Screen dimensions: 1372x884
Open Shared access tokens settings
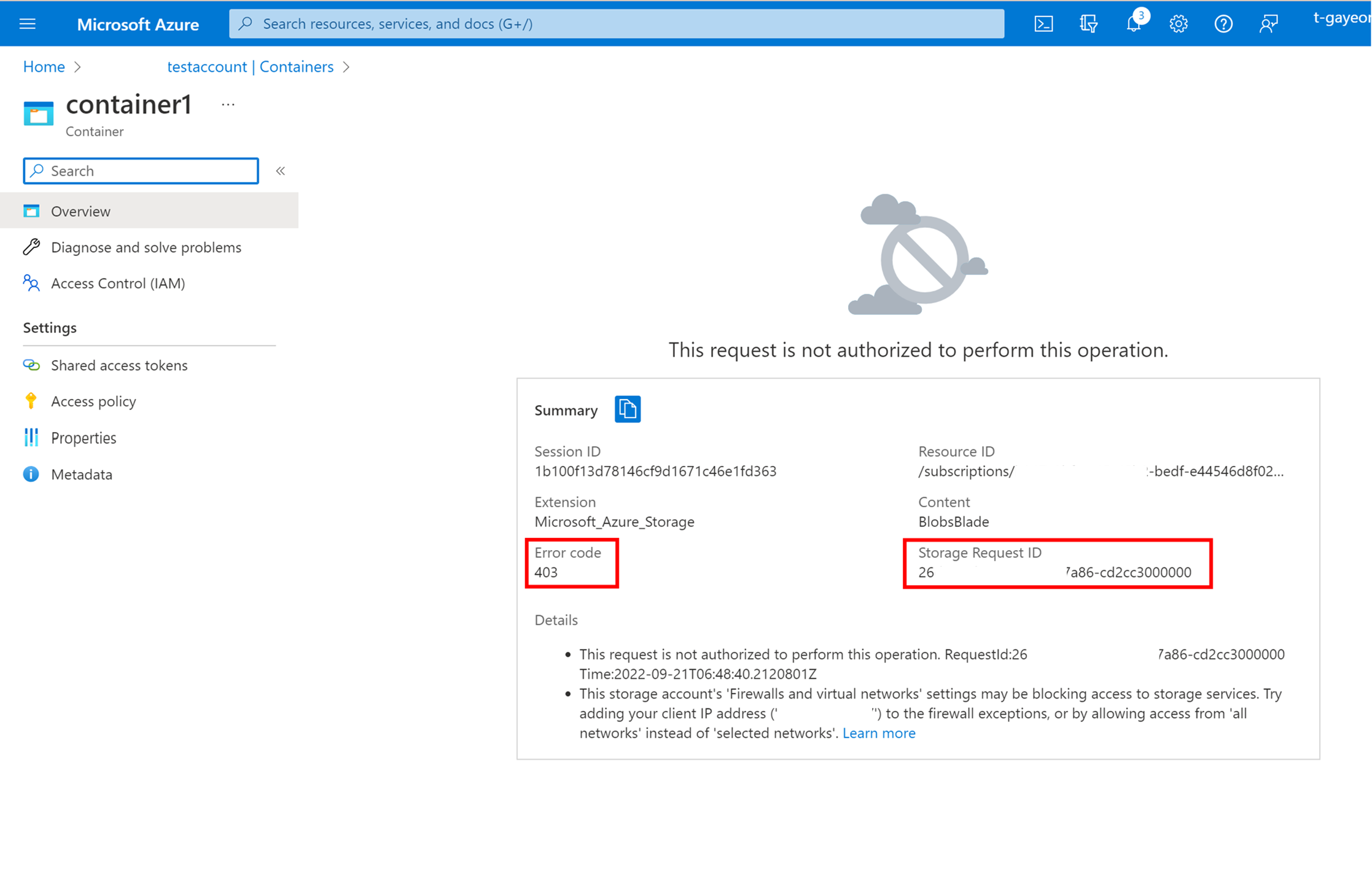tap(119, 365)
